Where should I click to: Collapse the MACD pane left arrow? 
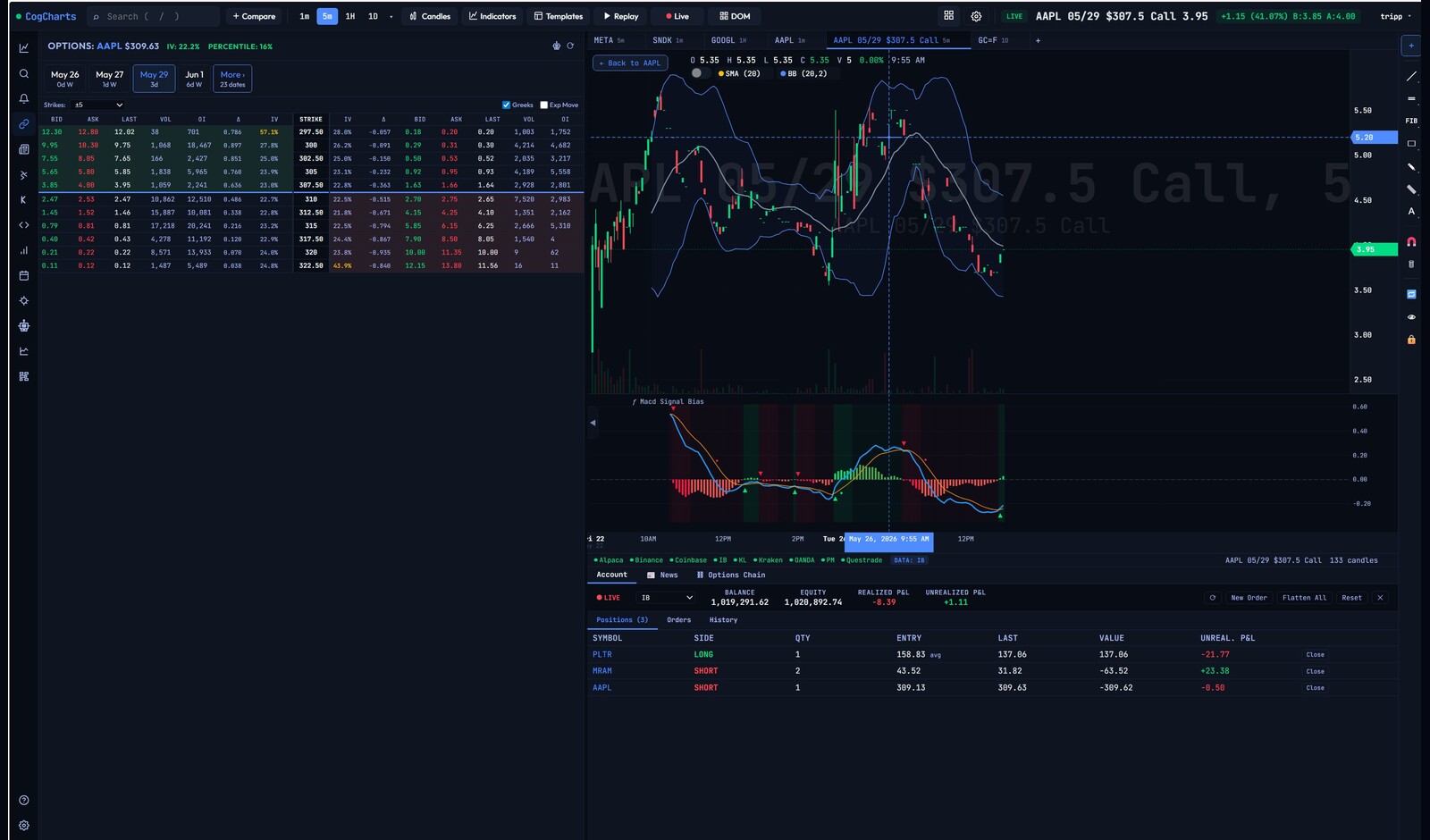coord(593,423)
